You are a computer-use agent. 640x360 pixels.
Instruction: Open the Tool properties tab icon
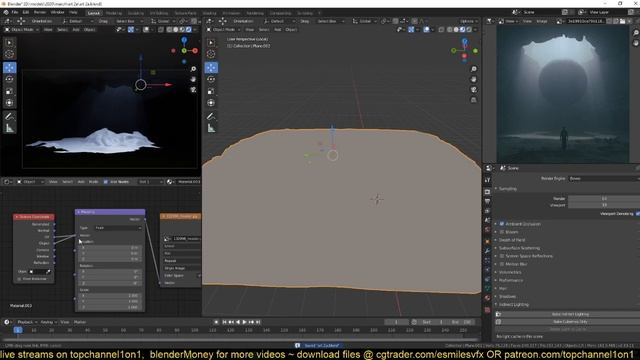487,180
